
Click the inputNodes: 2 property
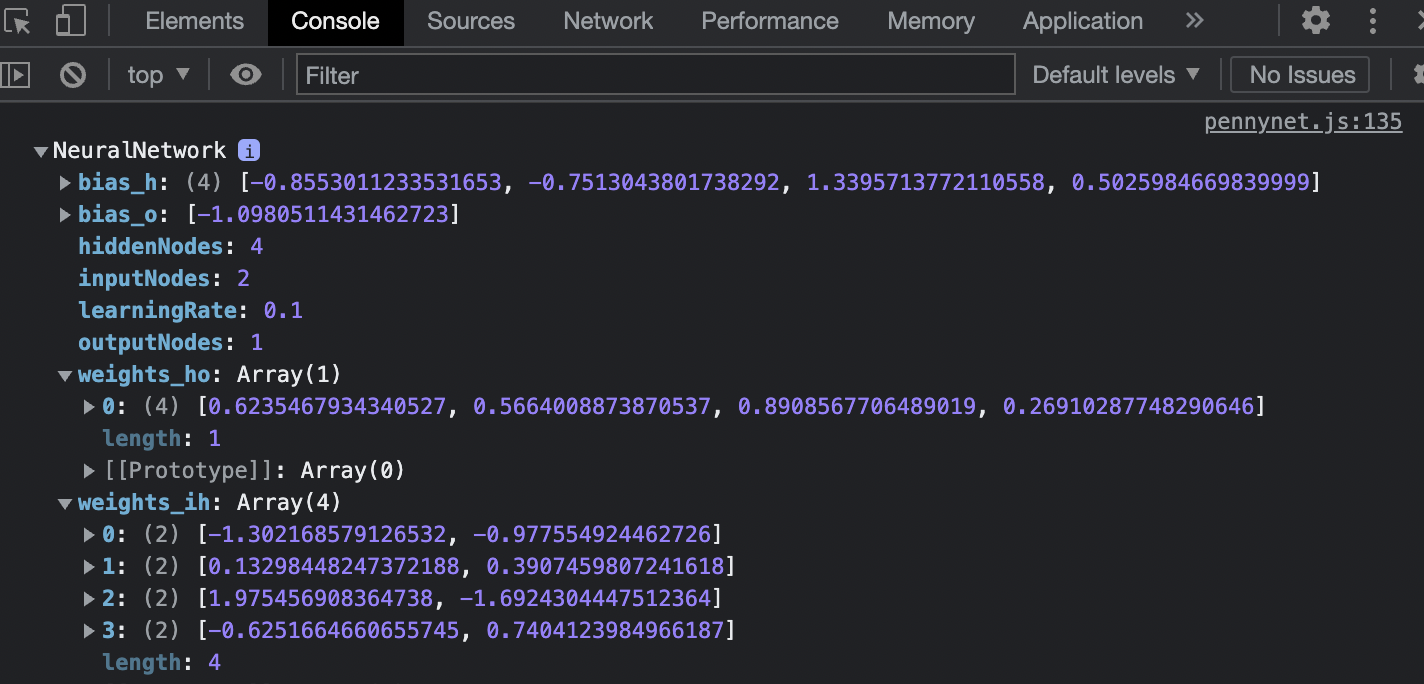[164, 278]
